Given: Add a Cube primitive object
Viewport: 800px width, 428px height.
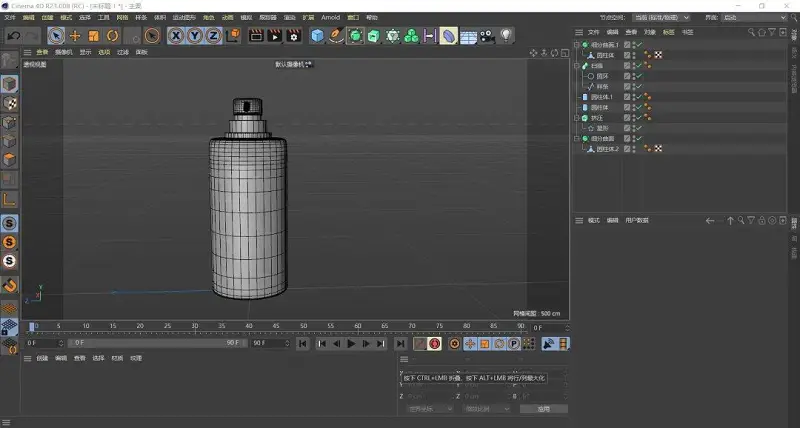Looking at the screenshot, I should (317, 36).
